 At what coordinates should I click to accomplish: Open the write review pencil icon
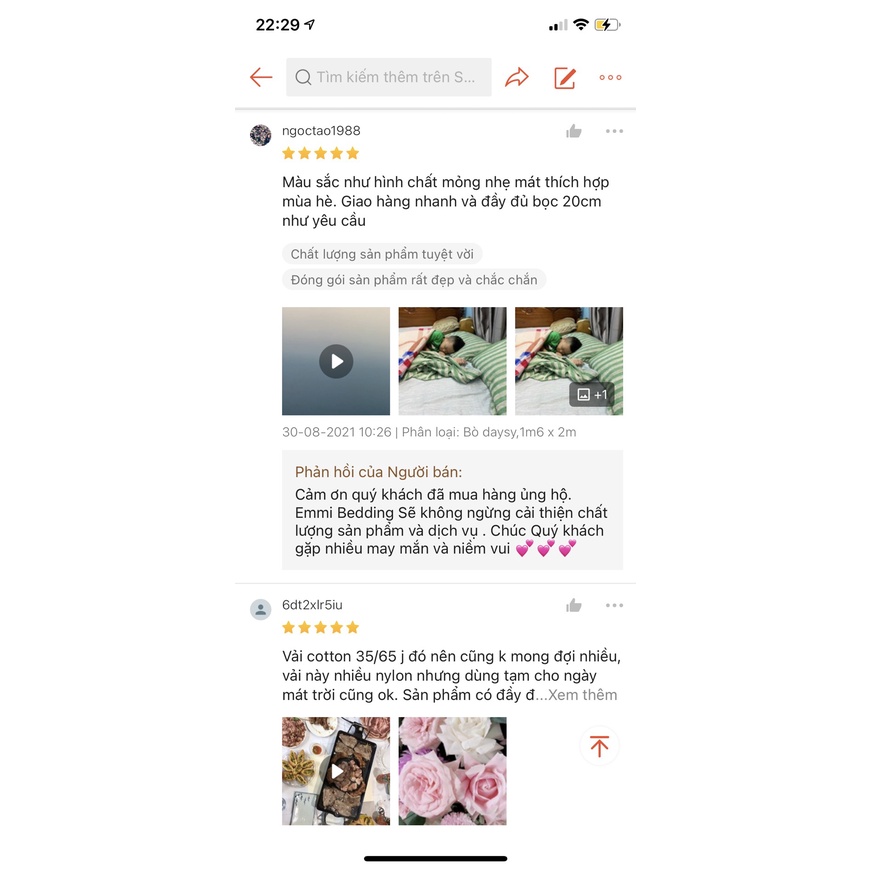click(x=565, y=78)
